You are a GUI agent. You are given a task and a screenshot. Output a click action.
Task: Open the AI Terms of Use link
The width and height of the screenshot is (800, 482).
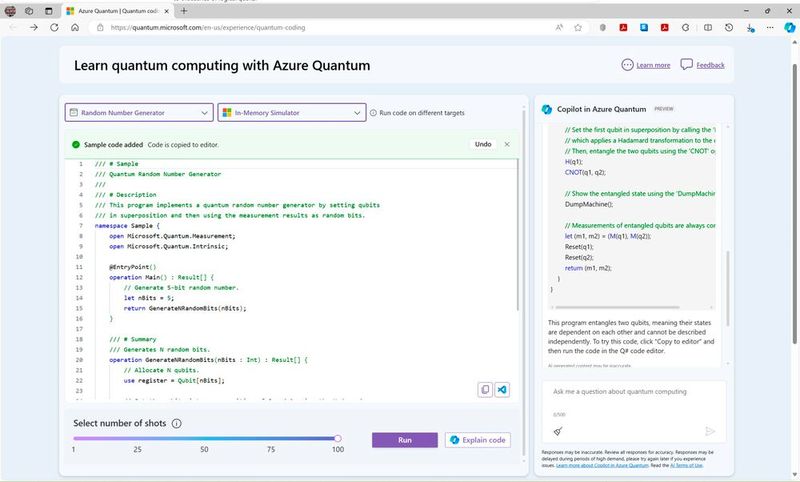pyautogui.click(x=686, y=465)
